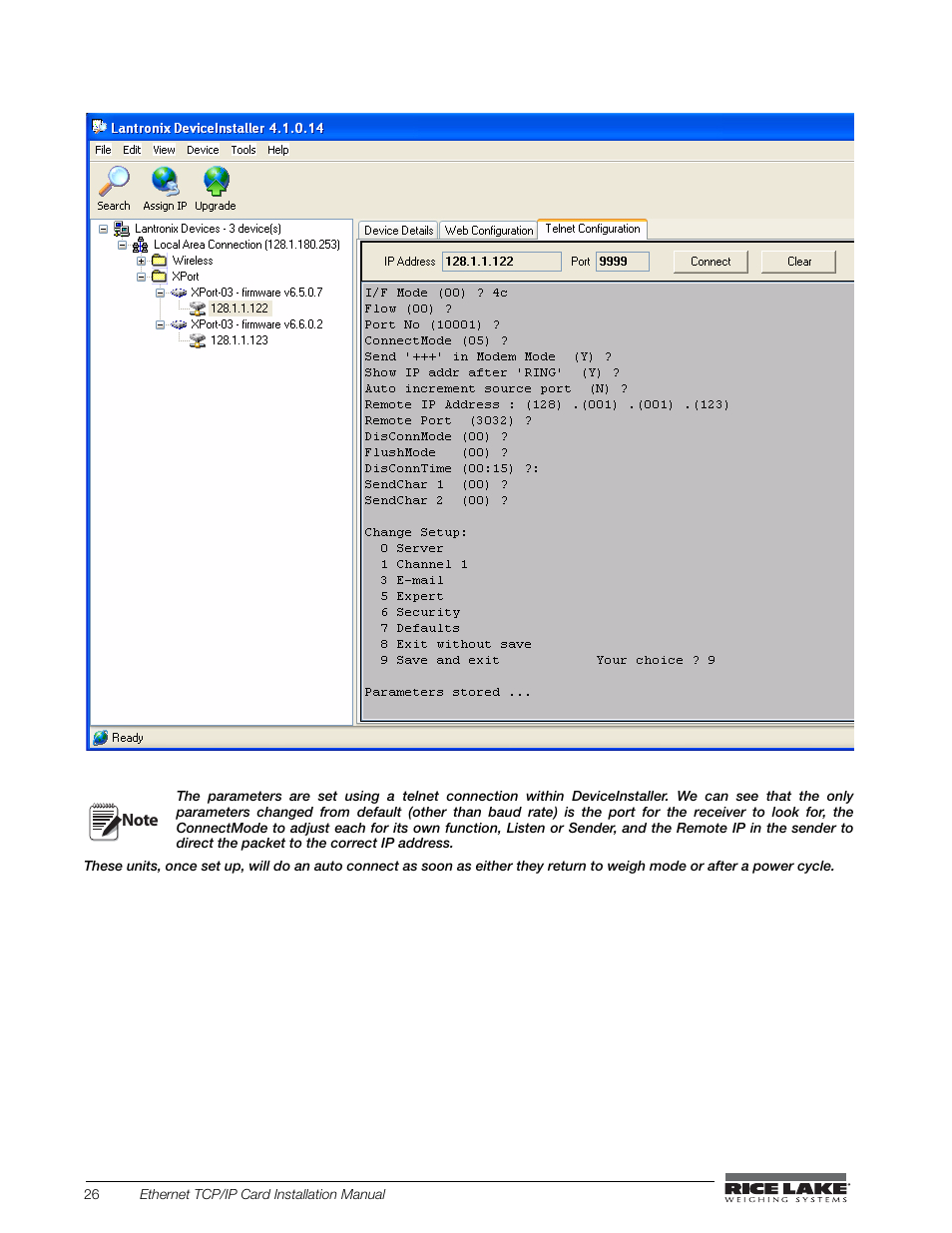Viewport: 952px width, 1233px height.
Task: Click the IP Address input field
Action: (x=502, y=262)
